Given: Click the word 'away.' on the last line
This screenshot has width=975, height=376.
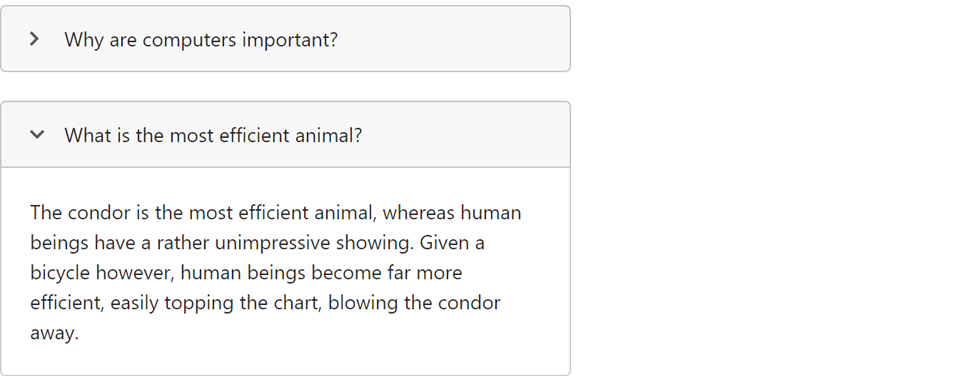Looking at the screenshot, I should coord(55,334).
